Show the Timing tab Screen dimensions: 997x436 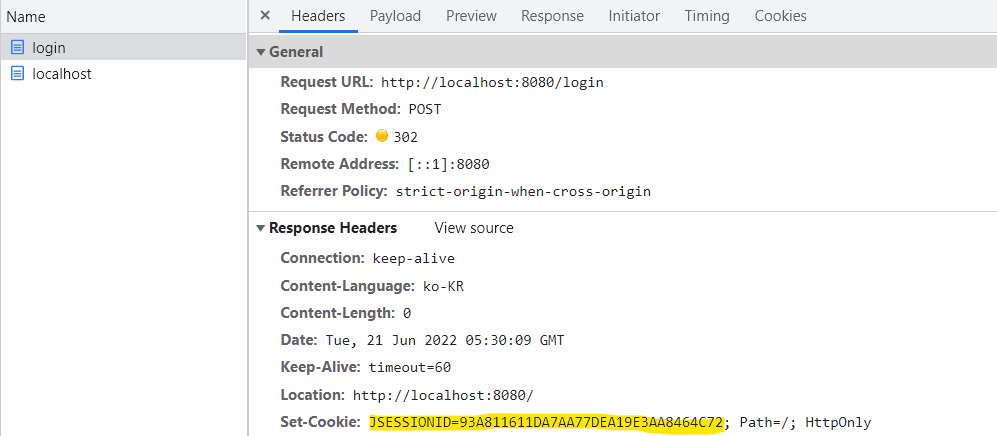(707, 17)
